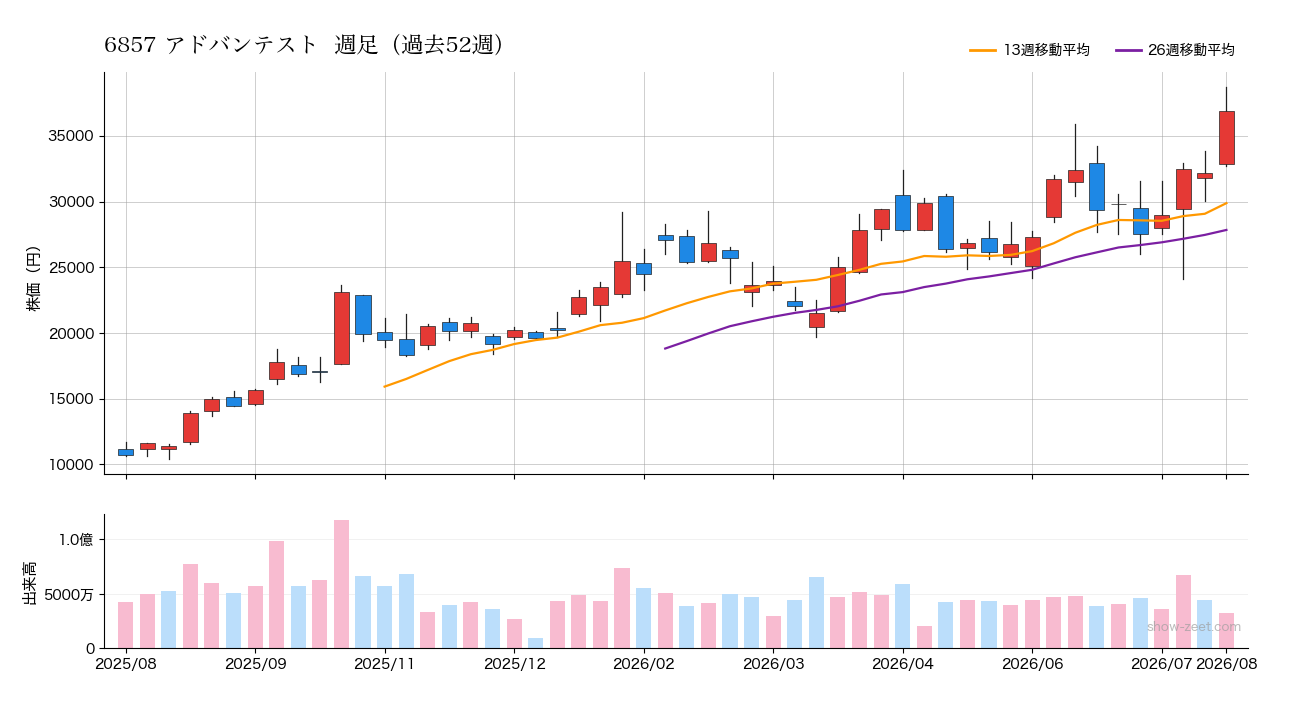The image size is (1300, 720).
Task: Select the 2025/11 date label
Action: click(x=385, y=662)
